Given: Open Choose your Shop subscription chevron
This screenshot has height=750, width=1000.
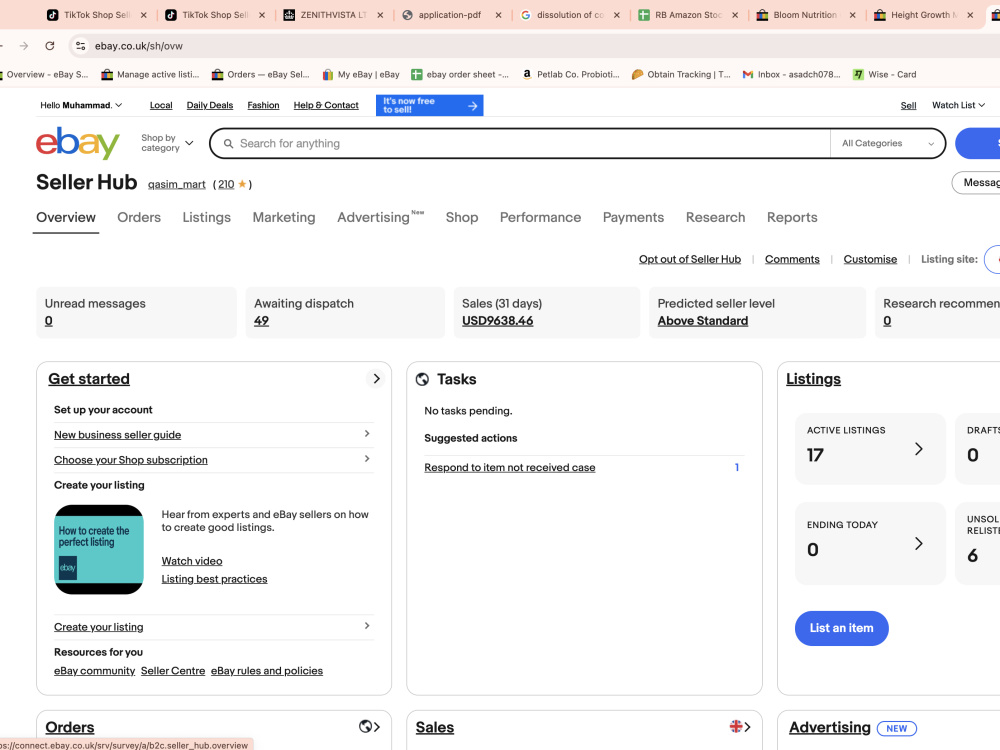Looking at the screenshot, I should point(367,459).
